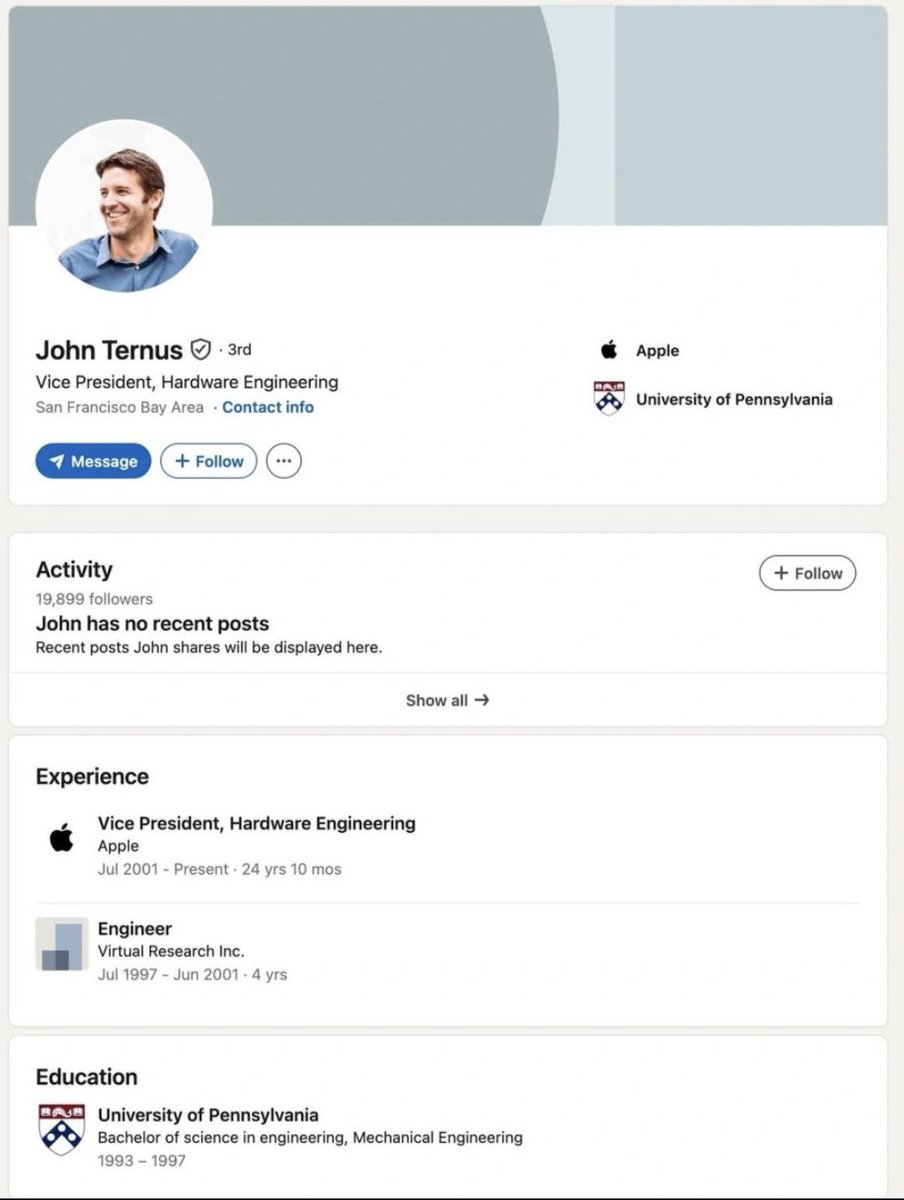
Task: Click the Activity section heading
Action: [74, 570]
